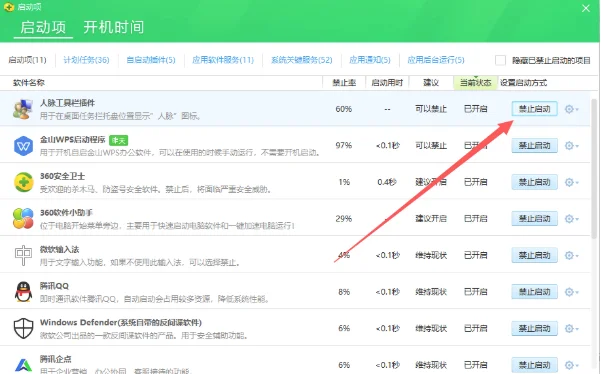601x374 pixels.
Task: Select the 应用通知(5) sub-tab
Action: [x=369, y=60]
